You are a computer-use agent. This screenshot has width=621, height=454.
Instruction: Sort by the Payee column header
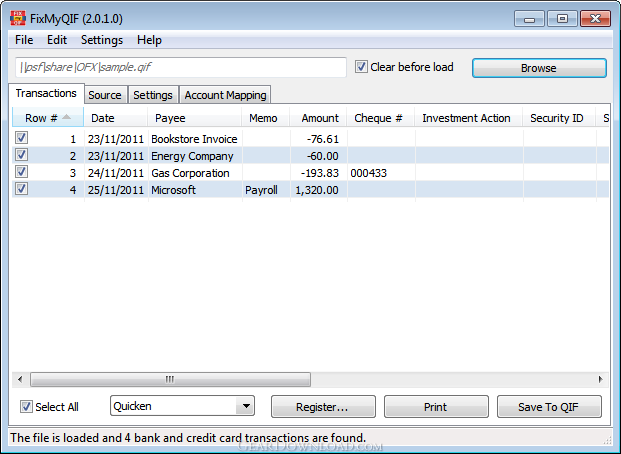[x=194, y=118]
